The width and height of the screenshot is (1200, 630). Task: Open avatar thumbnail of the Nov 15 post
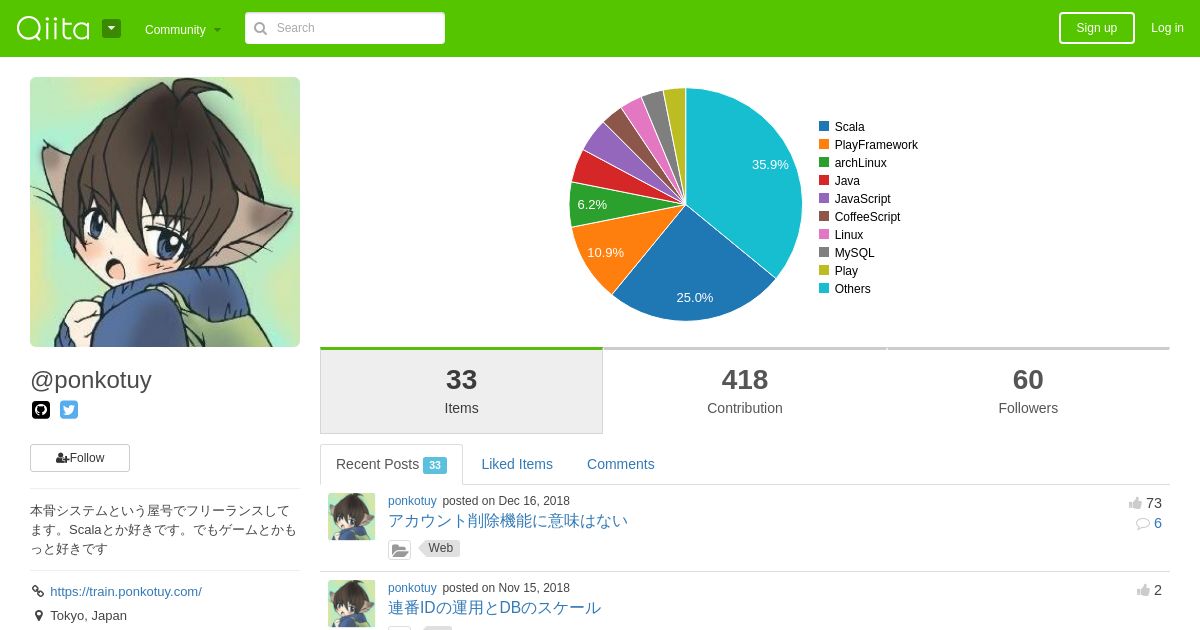click(x=351, y=604)
